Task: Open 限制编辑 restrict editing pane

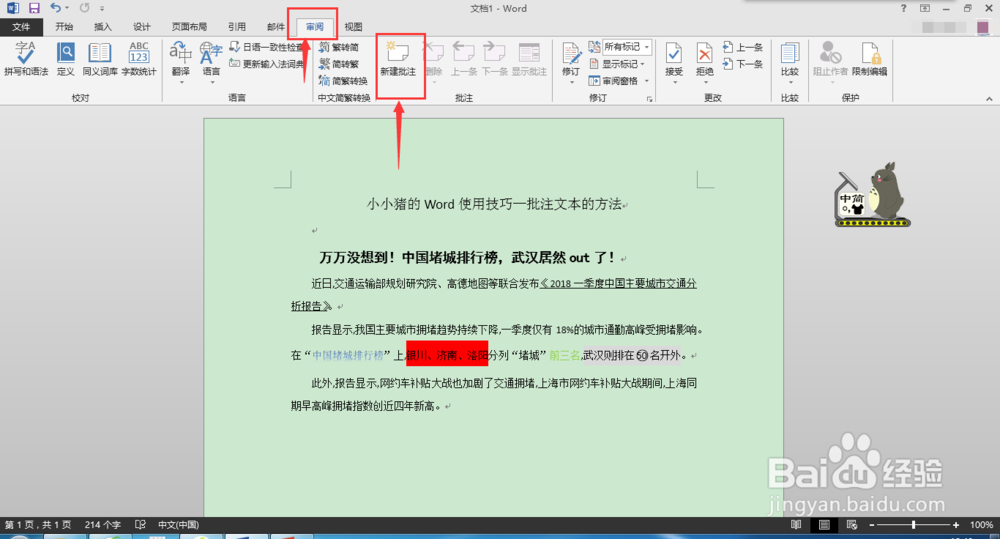Action: [x=869, y=59]
